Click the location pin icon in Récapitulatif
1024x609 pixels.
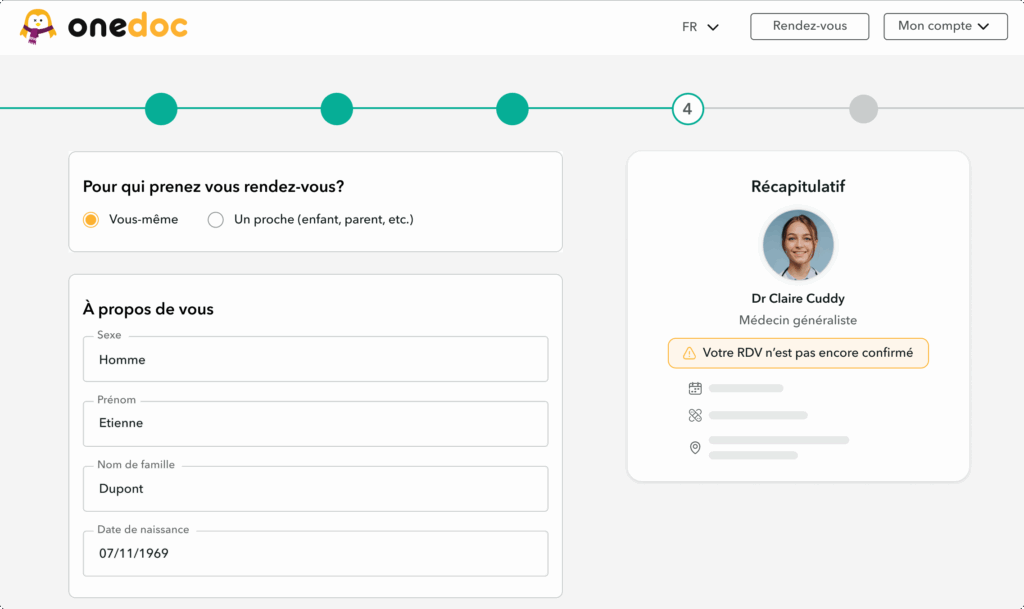695,448
